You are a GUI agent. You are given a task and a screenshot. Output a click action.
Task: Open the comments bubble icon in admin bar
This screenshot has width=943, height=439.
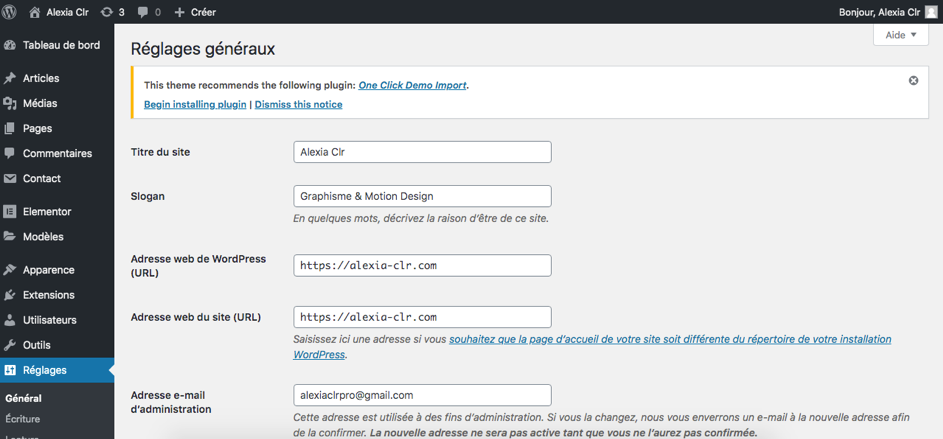tap(142, 11)
